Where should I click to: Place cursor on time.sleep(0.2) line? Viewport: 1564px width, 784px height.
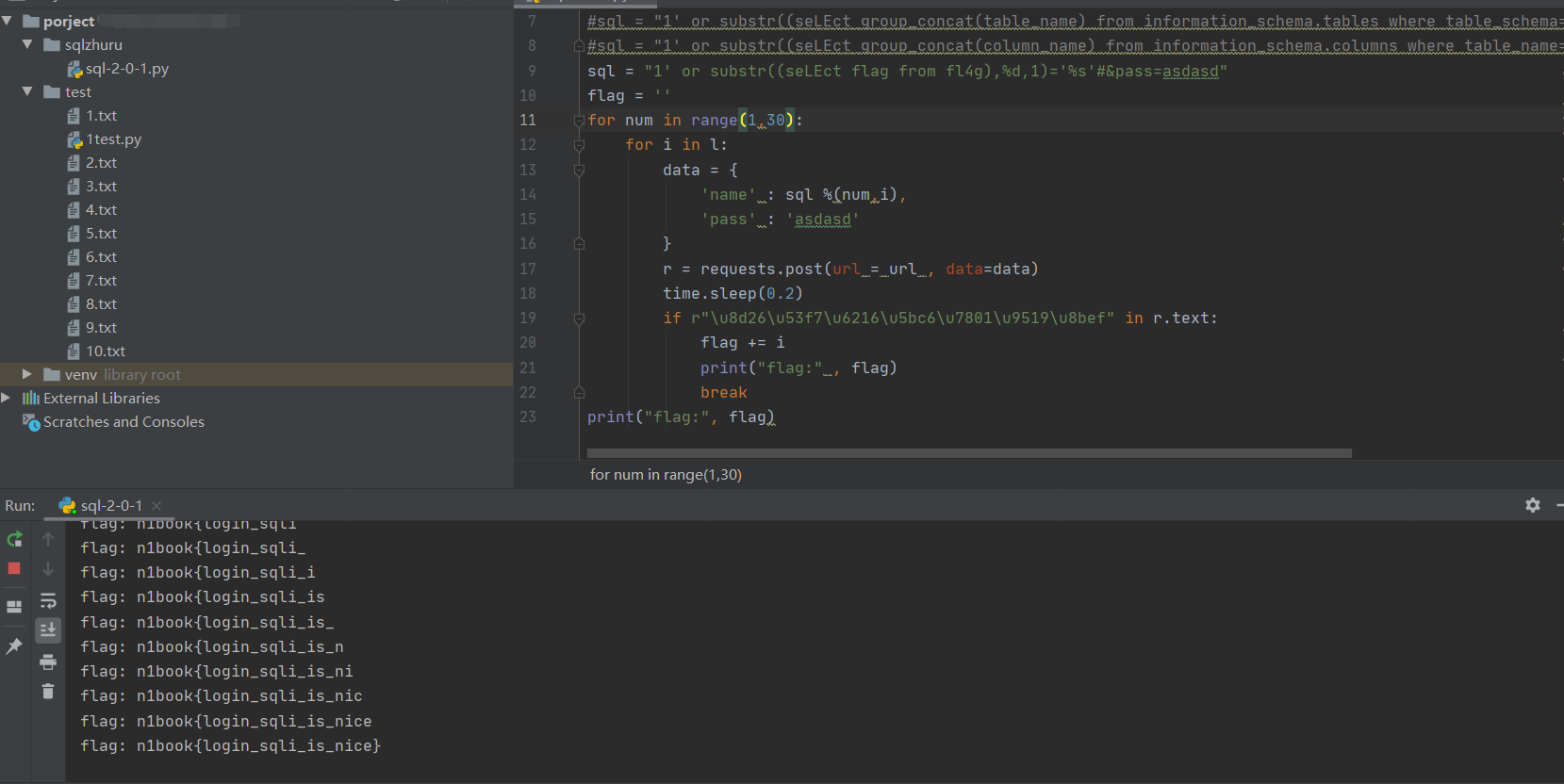733,293
